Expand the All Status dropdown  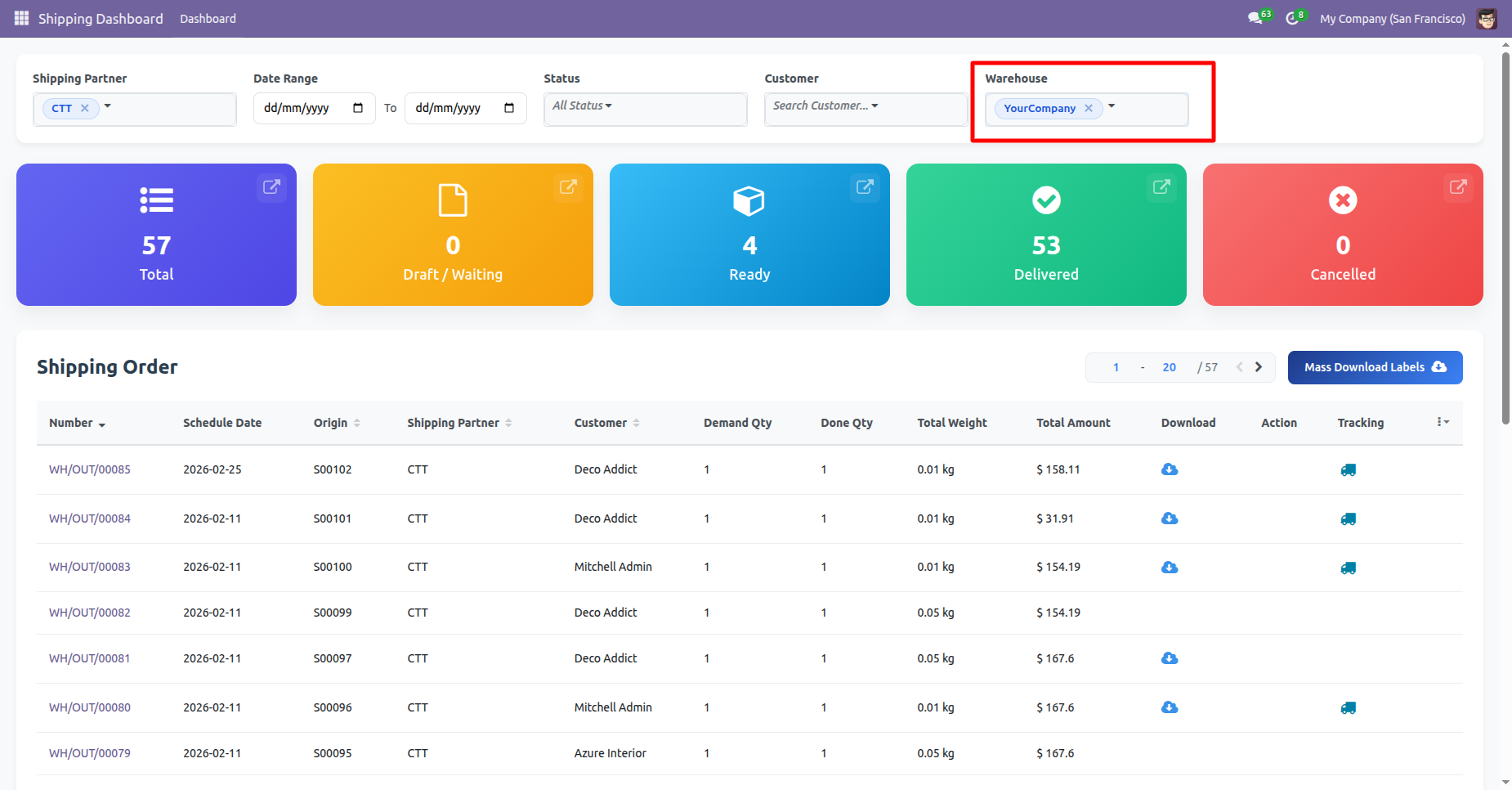point(582,105)
